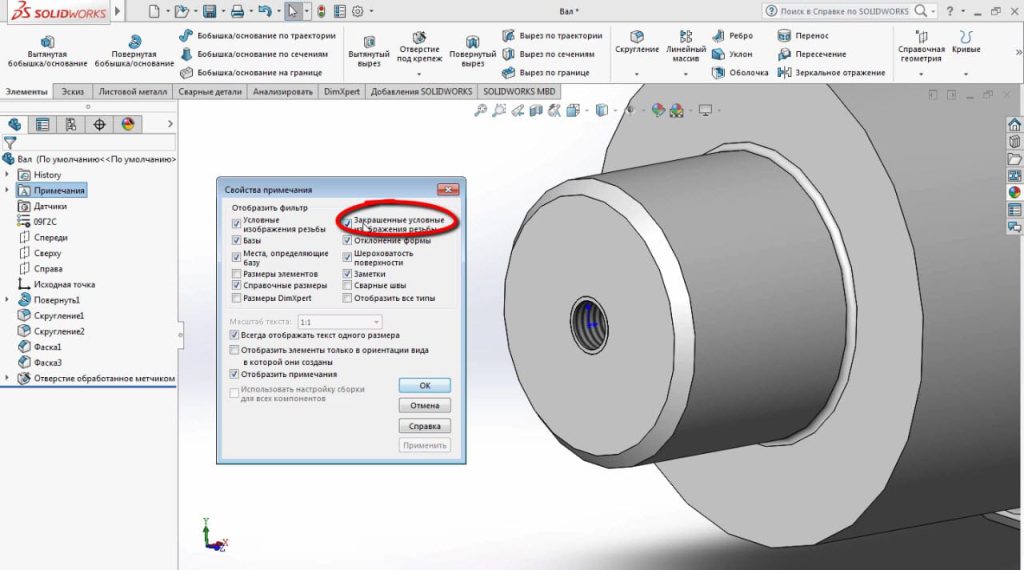This screenshot has width=1024, height=570.
Task: Open the ConfigurationManager tab icon
Action: tap(71, 124)
